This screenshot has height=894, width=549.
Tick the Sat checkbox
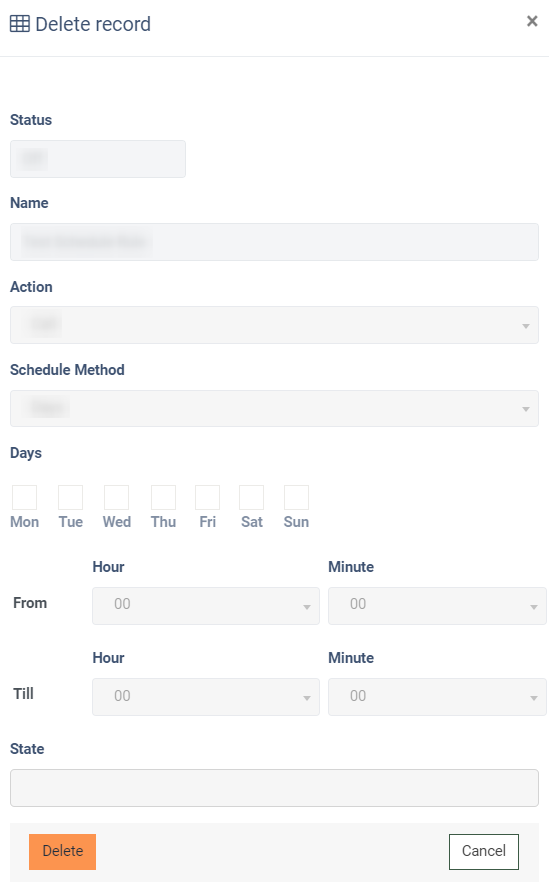click(251, 497)
